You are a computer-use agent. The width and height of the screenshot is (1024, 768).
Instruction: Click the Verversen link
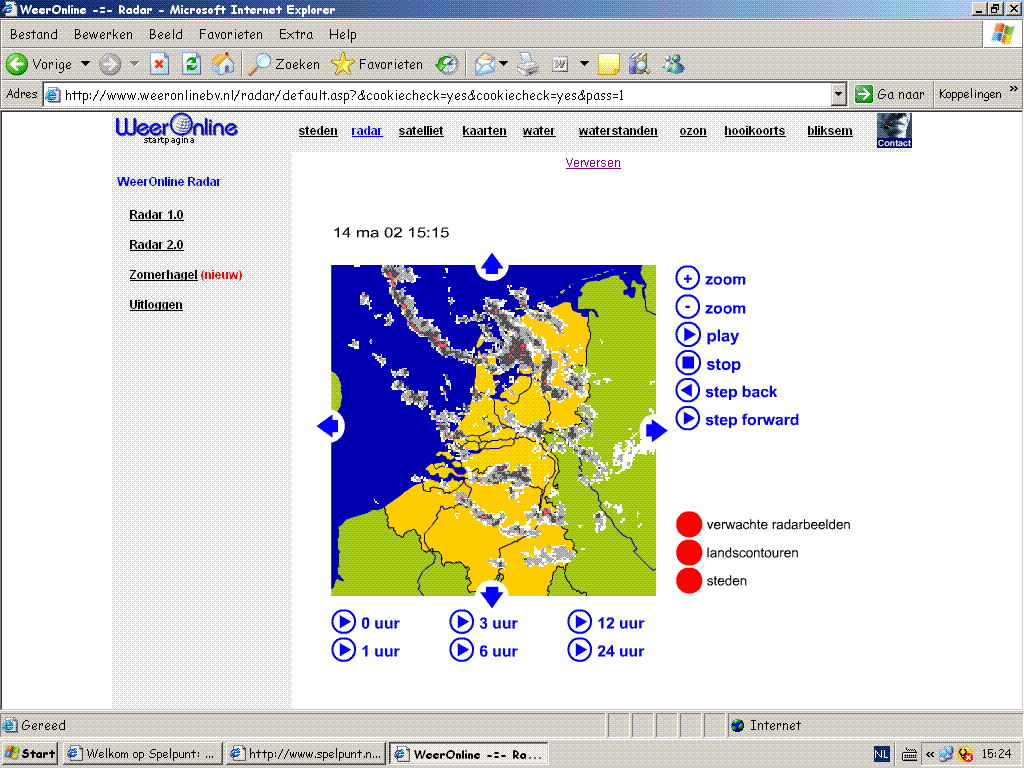click(593, 163)
